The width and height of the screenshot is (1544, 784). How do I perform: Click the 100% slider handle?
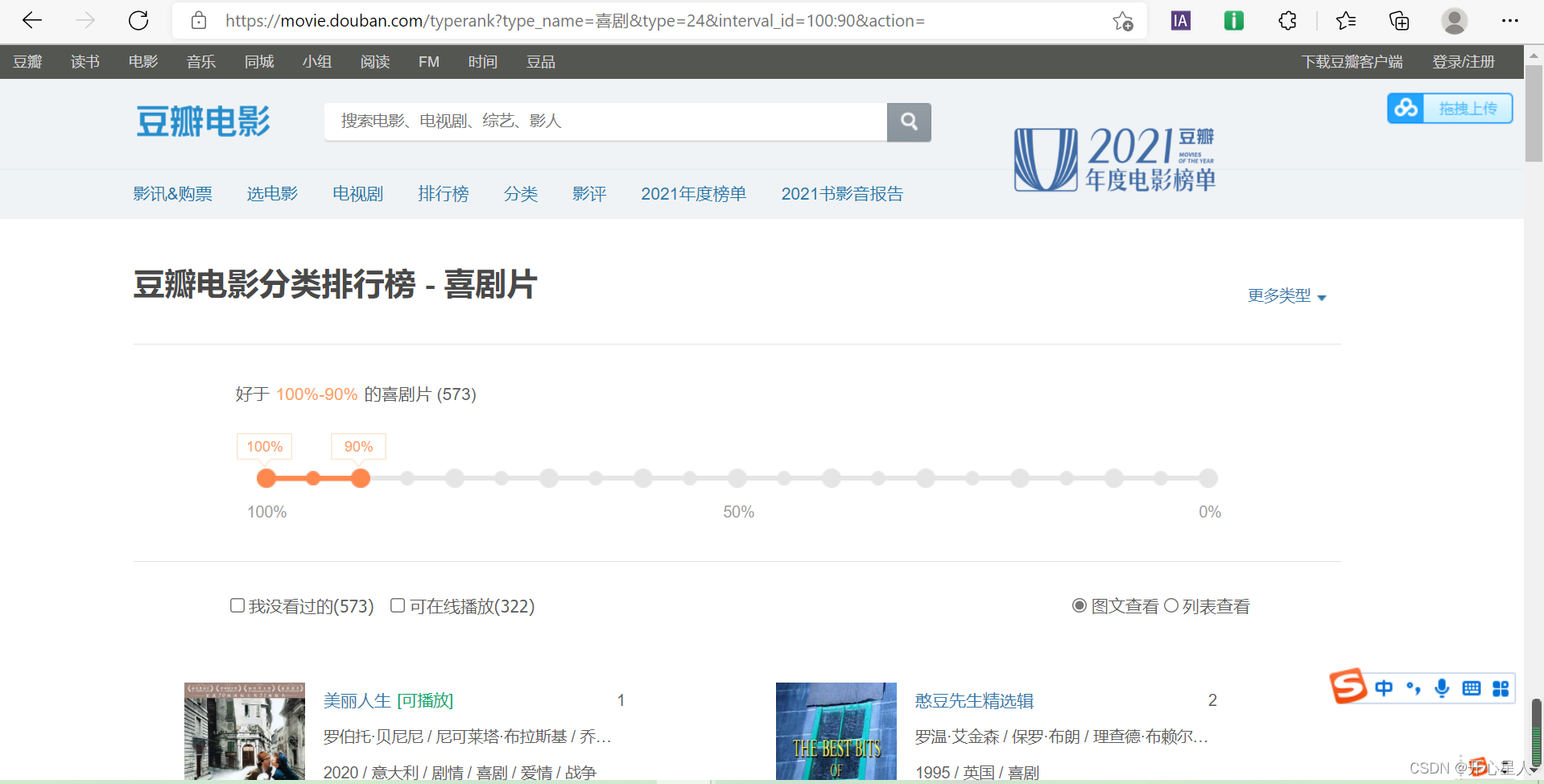(x=266, y=478)
